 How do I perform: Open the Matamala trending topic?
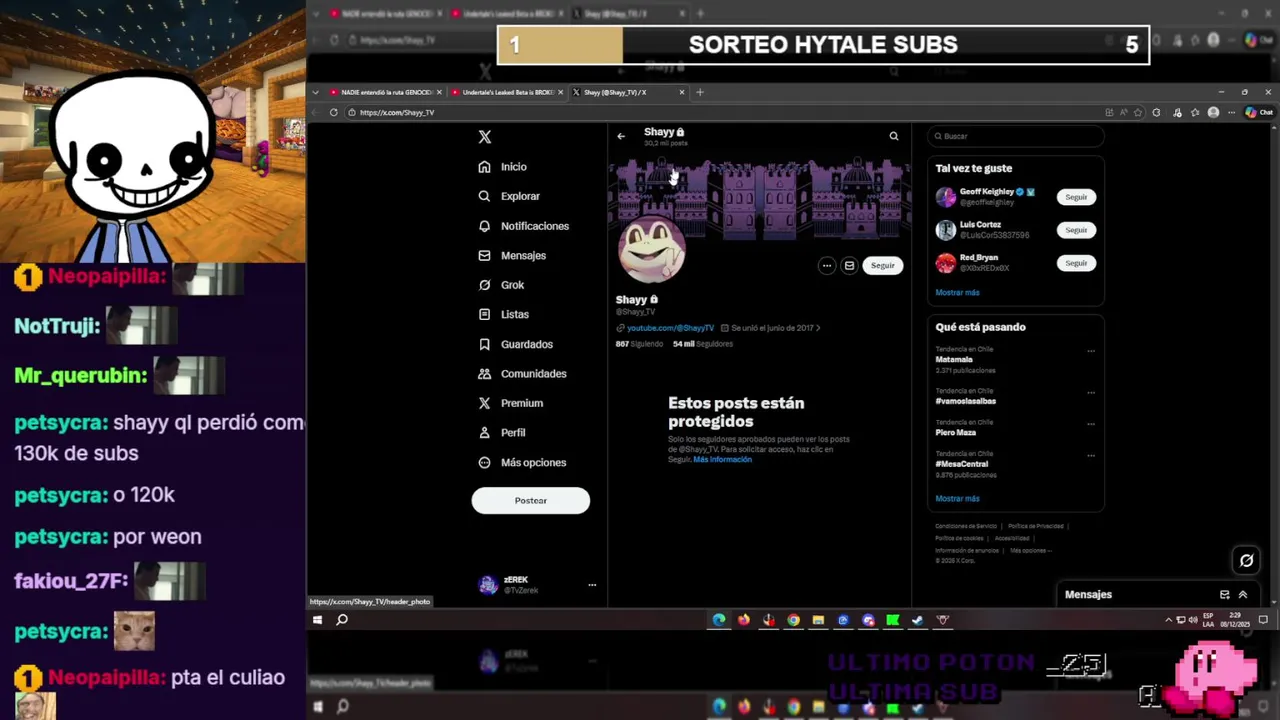954,359
